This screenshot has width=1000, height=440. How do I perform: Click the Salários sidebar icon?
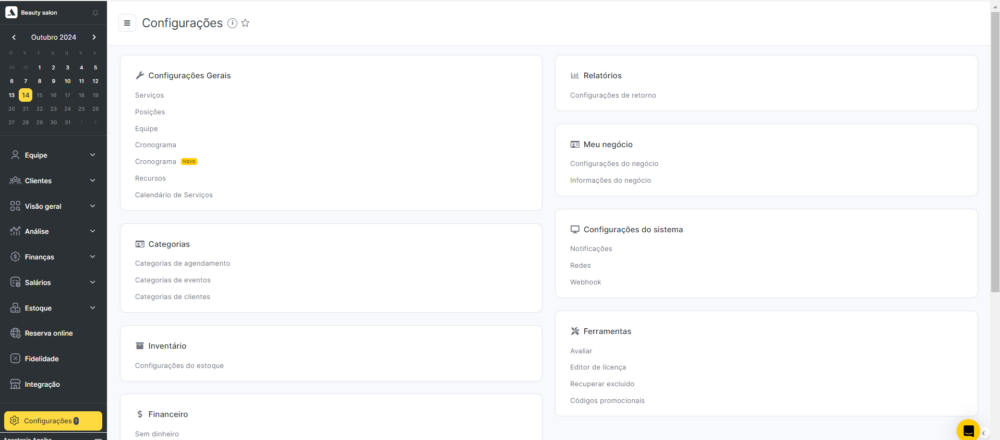click(x=15, y=282)
